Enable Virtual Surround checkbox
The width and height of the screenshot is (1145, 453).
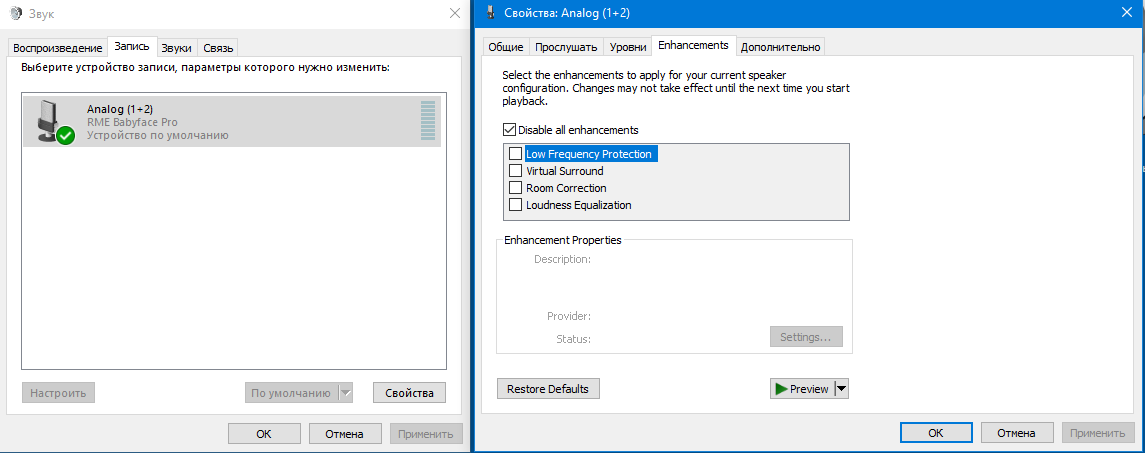(516, 171)
